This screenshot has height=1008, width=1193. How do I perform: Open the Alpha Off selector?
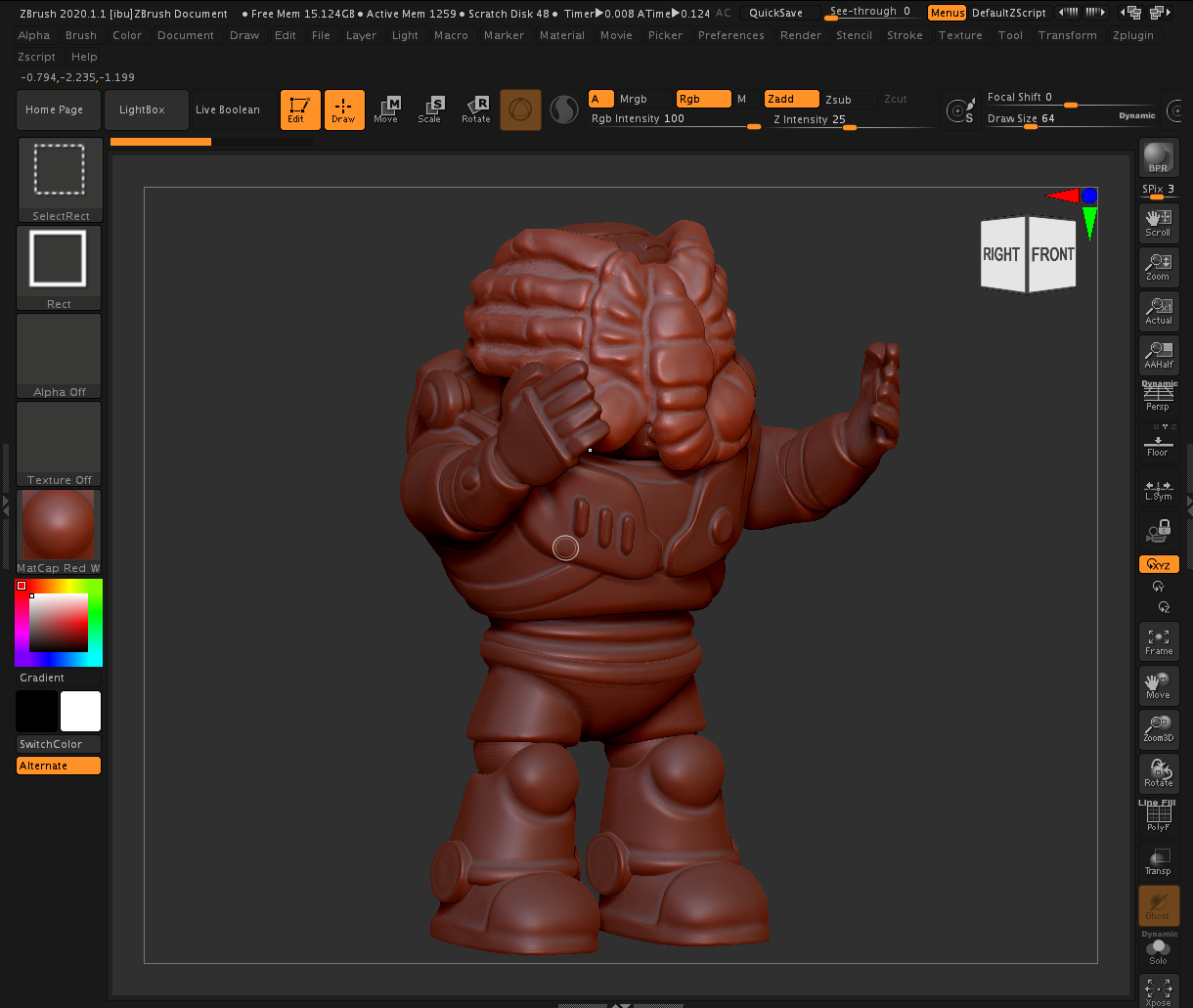[x=60, y=356]
